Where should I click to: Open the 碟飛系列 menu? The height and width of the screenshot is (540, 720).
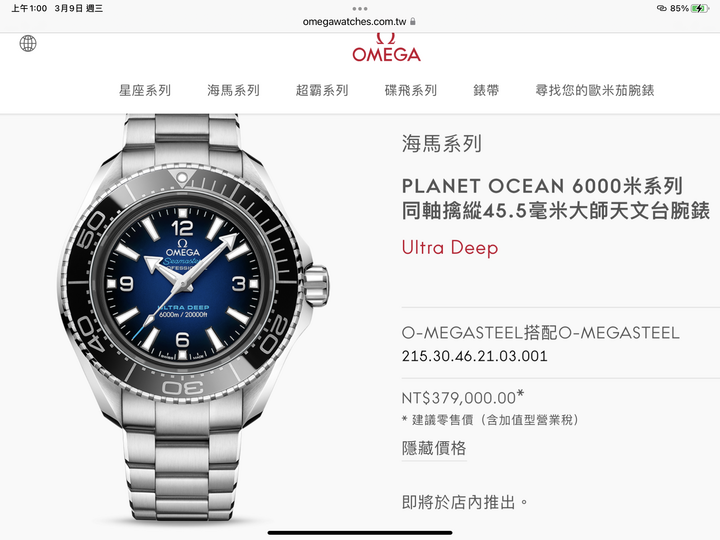(411, 90)
